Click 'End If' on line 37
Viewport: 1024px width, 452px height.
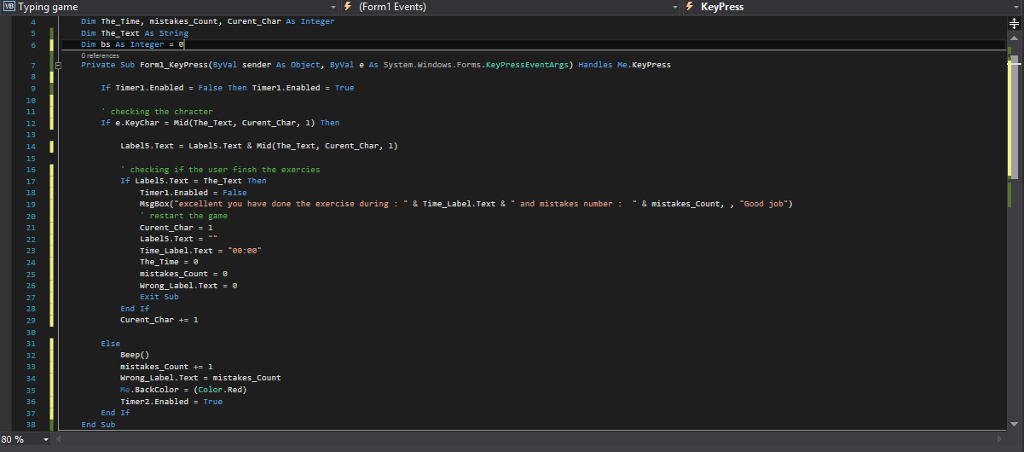point(115,413)
